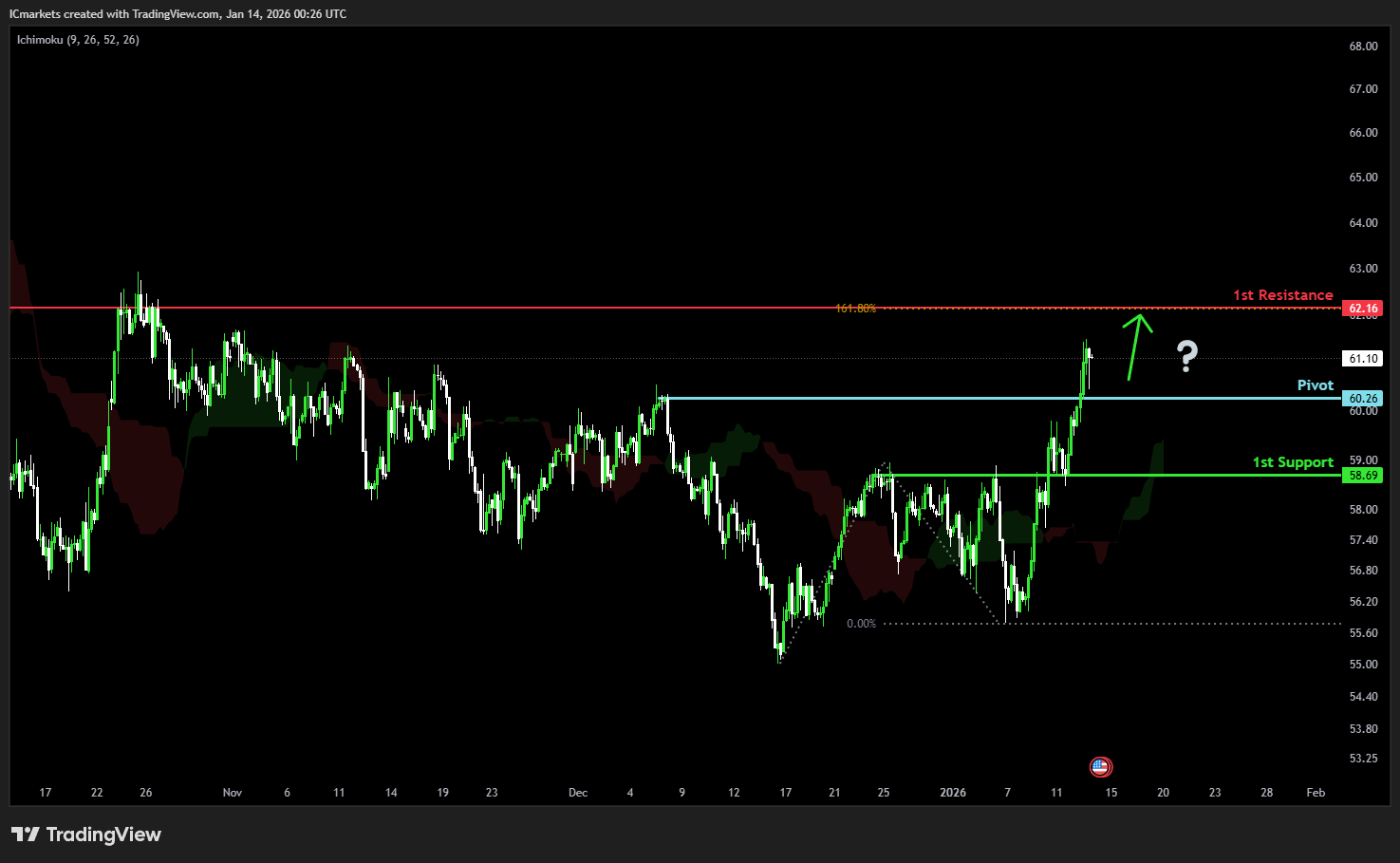
Task: Select the 1st Support text label
Action: click(1292, 462)
